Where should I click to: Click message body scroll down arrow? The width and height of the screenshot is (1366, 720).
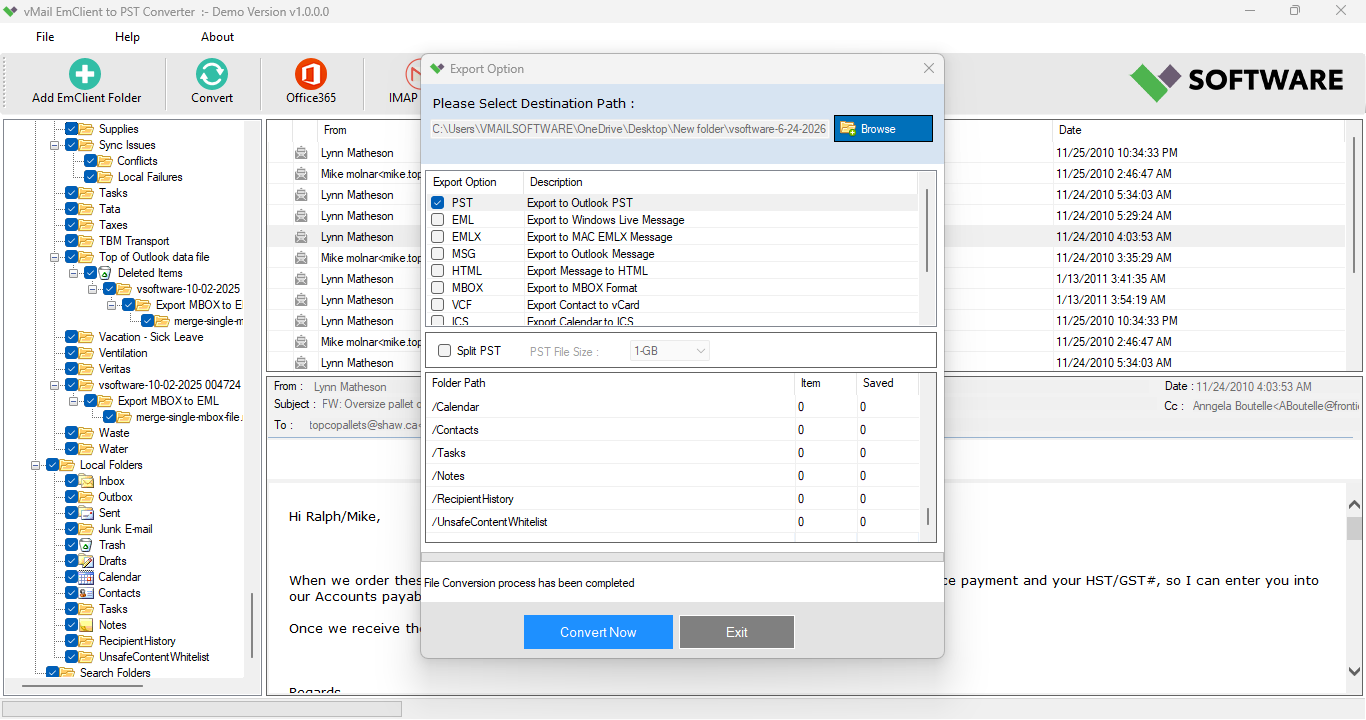coord(1355,672)
